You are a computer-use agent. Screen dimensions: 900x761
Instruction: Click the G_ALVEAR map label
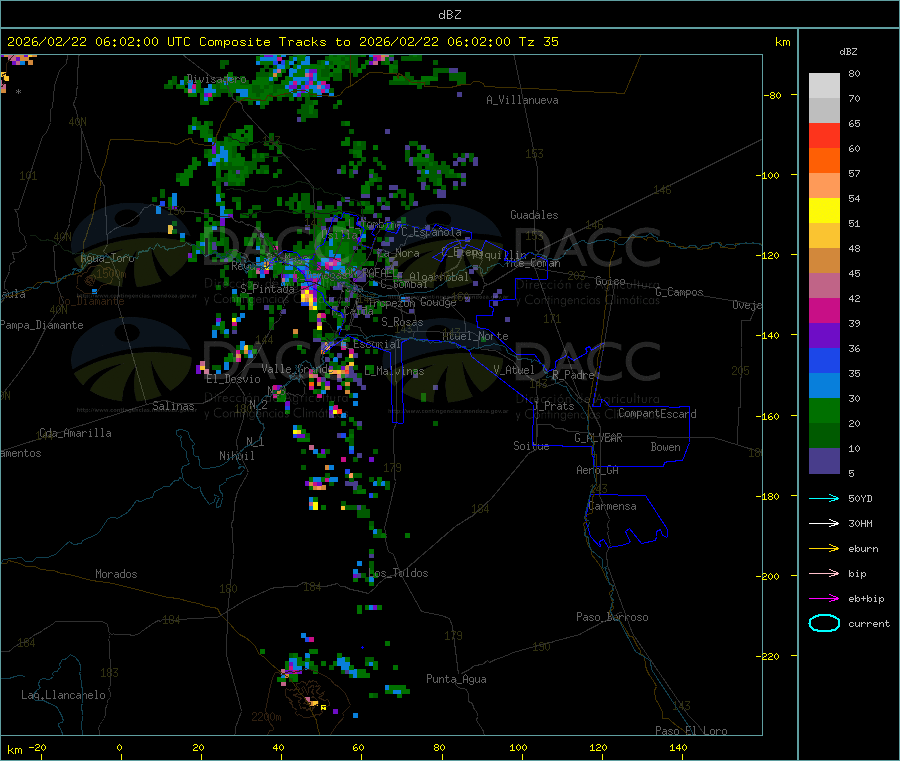pos(599,438)
